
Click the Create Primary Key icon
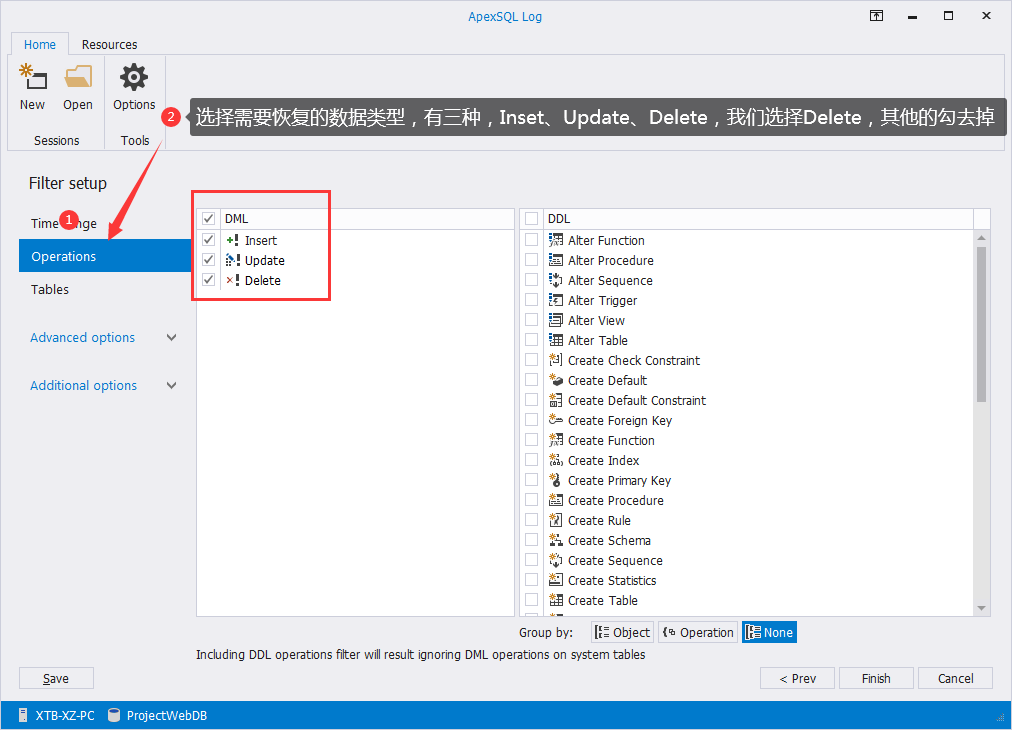(556, 480)
